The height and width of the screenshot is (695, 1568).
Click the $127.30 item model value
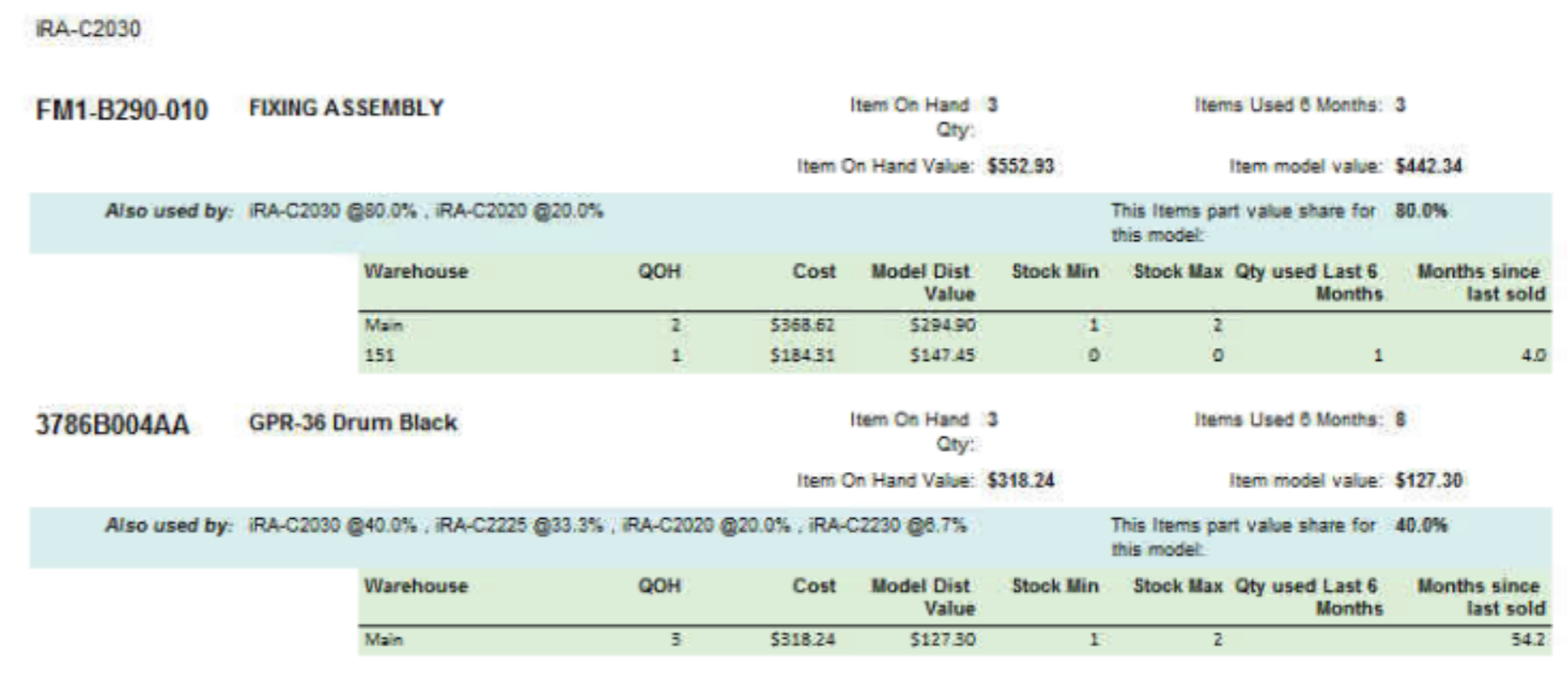coord(1429,480)
